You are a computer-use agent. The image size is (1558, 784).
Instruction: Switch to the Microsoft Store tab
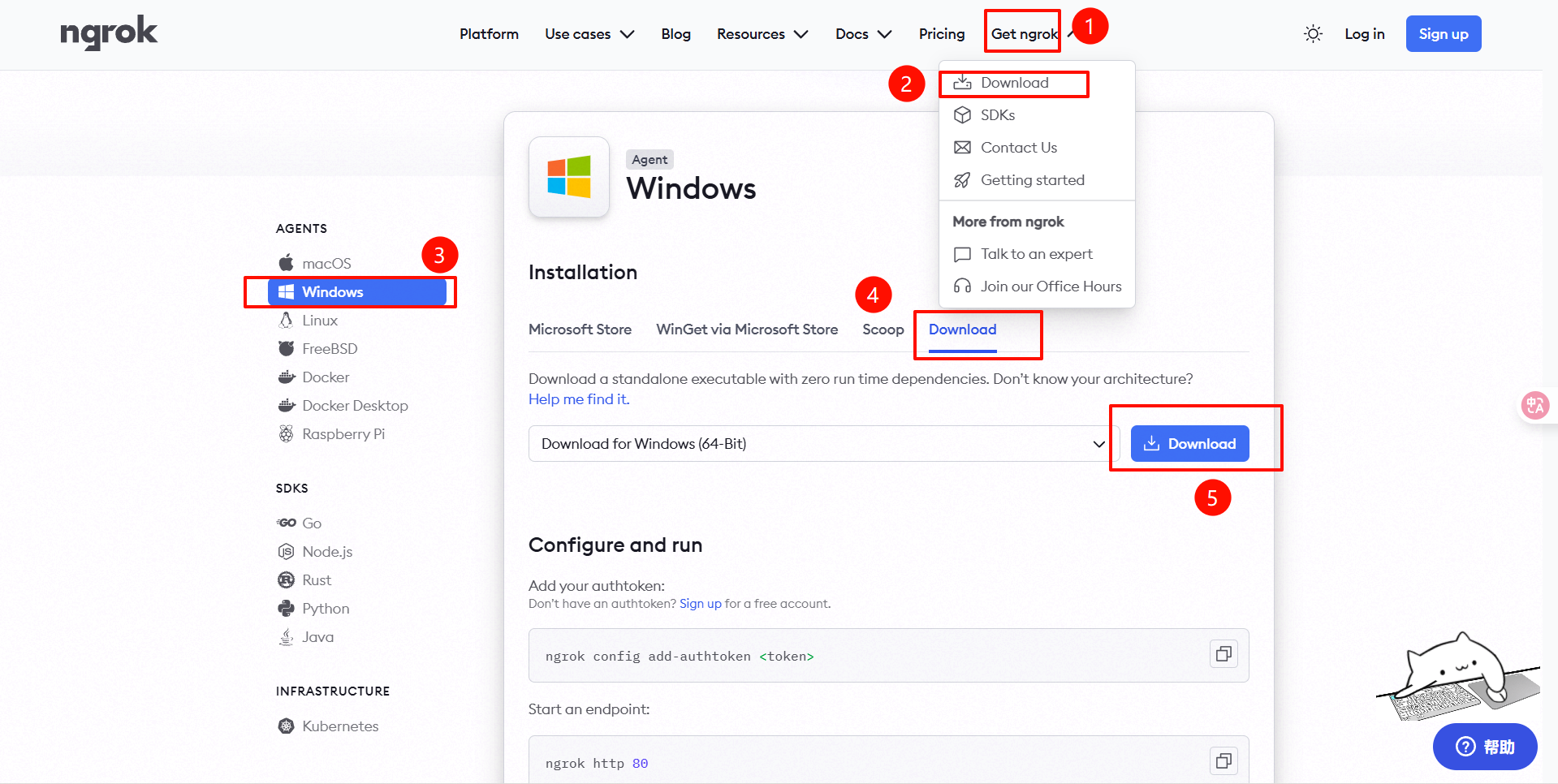[580, 330]
